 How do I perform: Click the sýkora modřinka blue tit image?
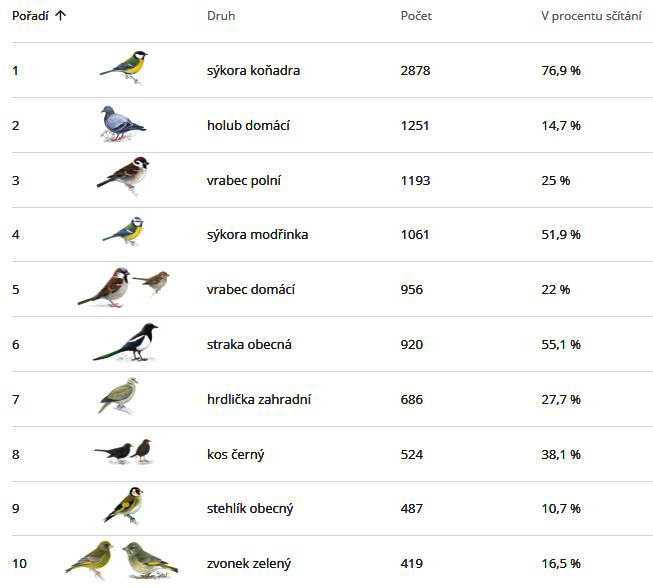click(x=123, y=231)
